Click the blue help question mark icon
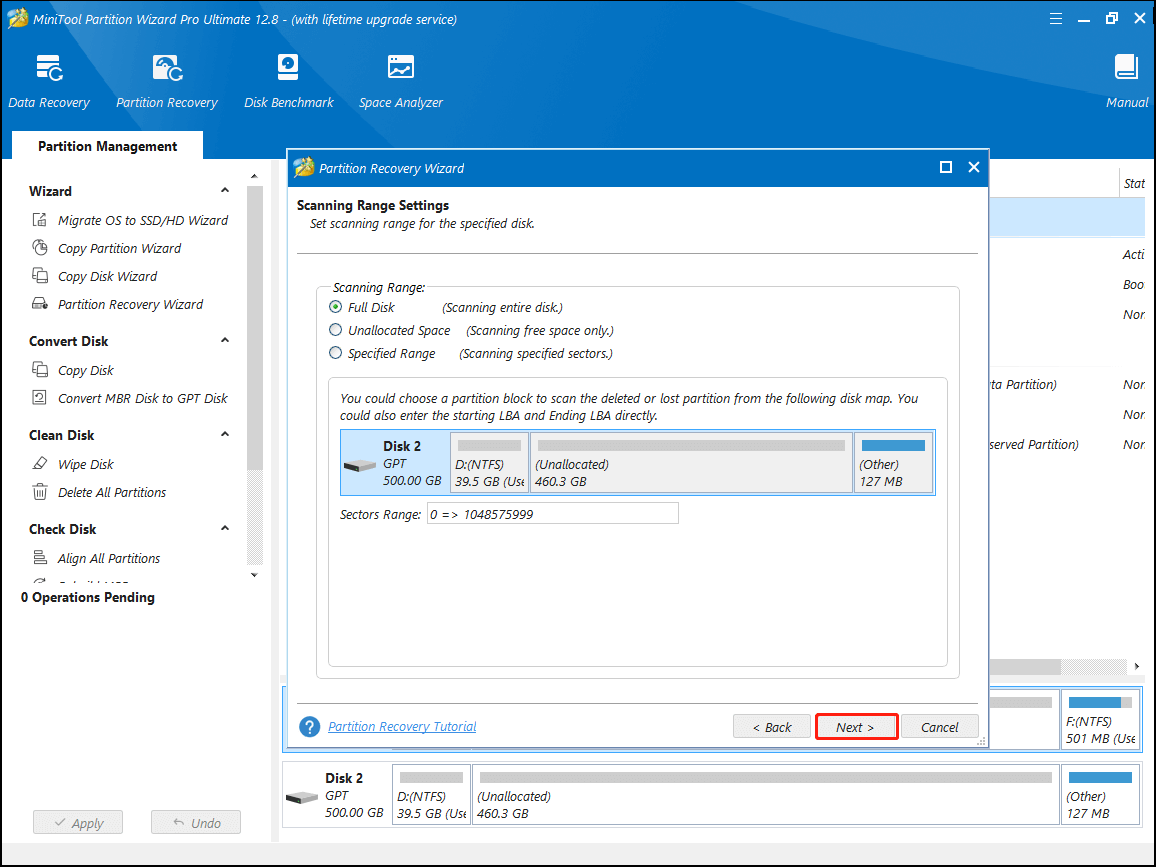The image size is (1156, 867). (310, 727)
